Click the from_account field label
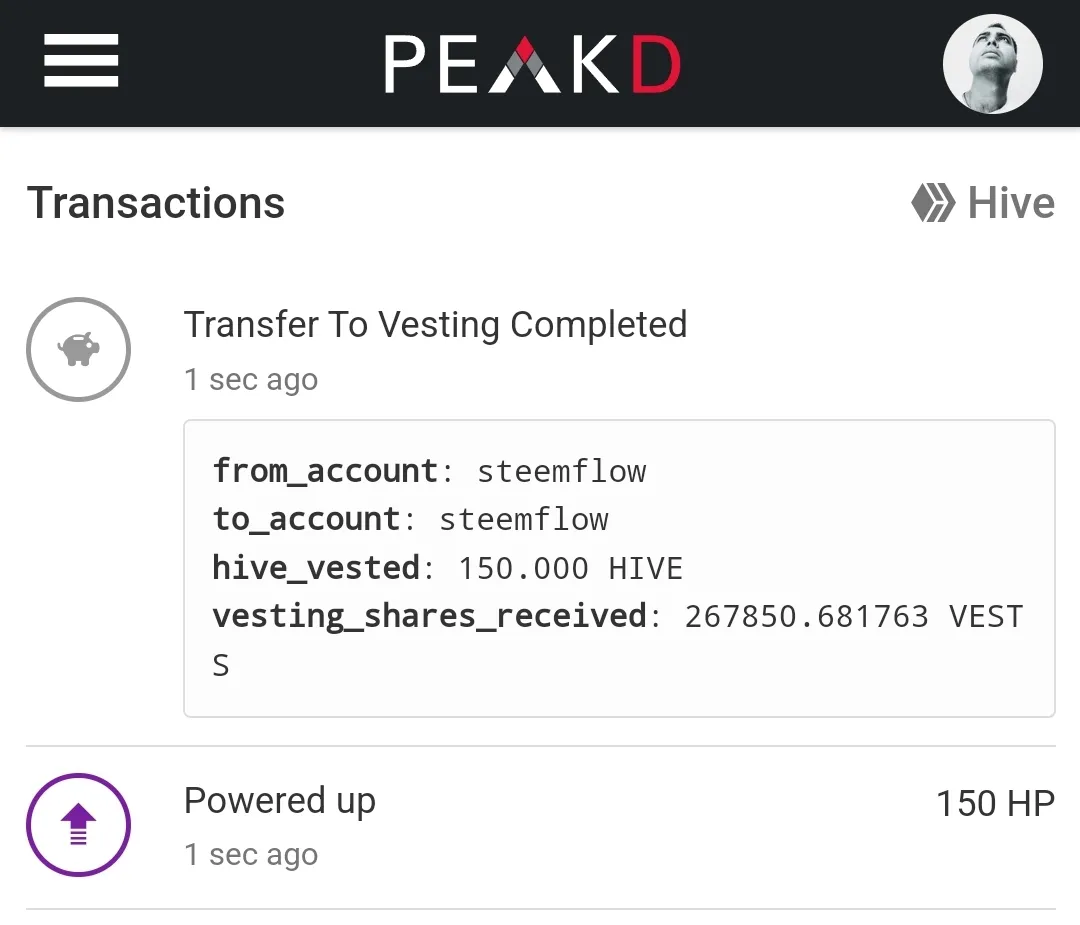1080x925 pixels. 325,472
